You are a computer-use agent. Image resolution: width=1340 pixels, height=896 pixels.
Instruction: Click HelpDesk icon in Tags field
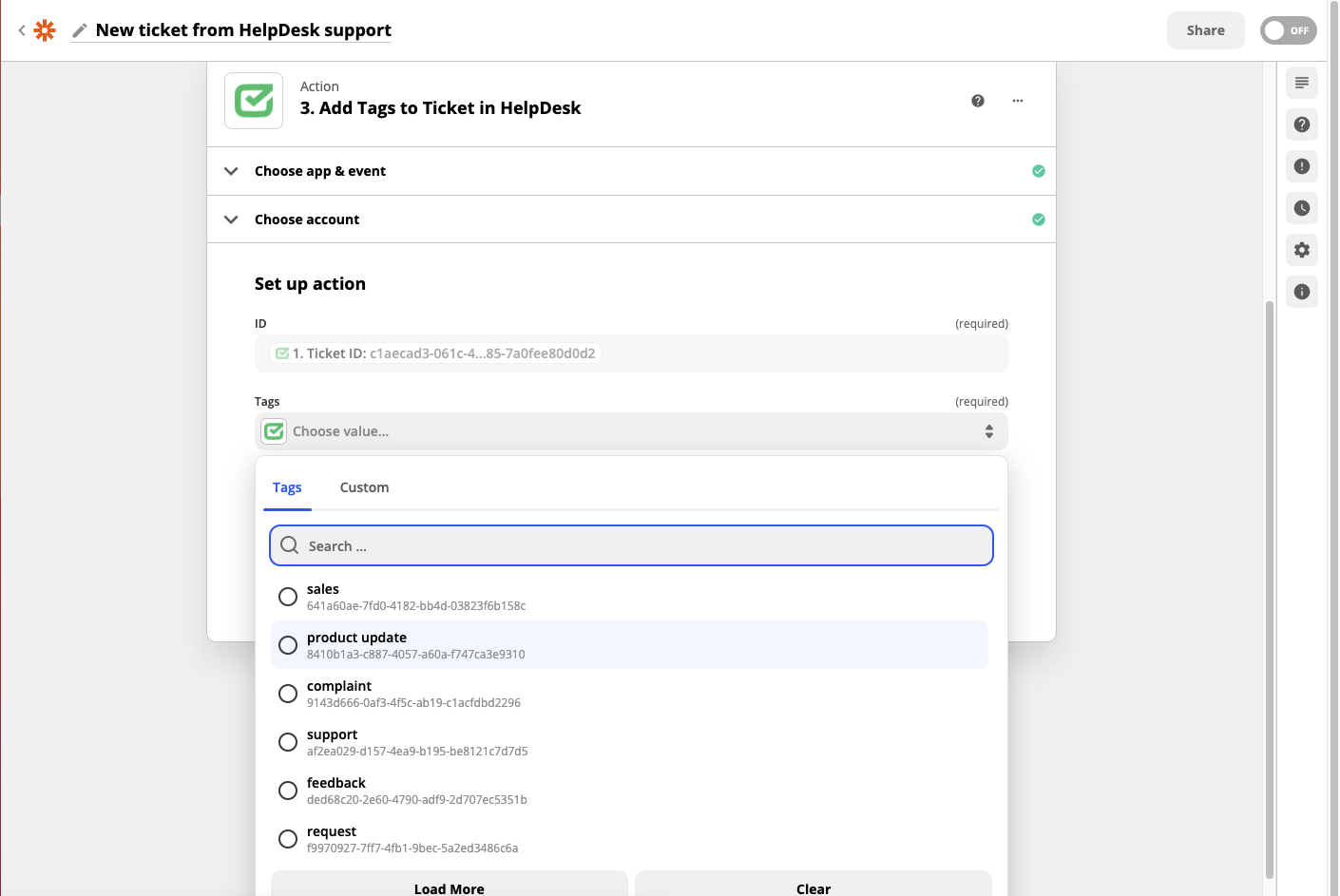[x=274, y=431]
